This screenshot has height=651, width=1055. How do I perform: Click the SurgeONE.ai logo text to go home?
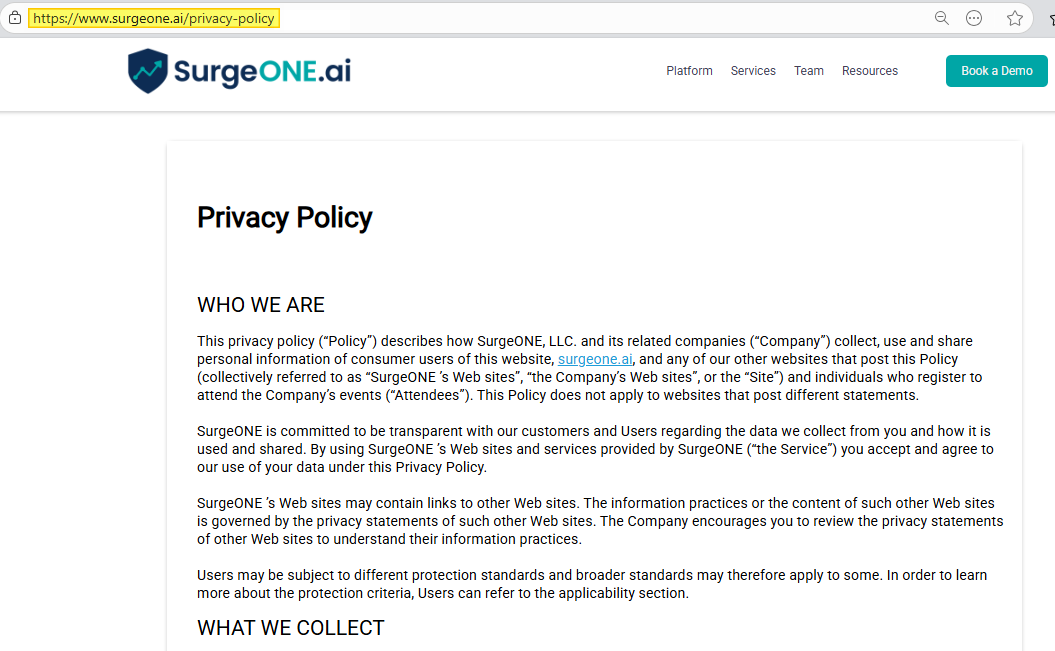[x=263, y=70]
